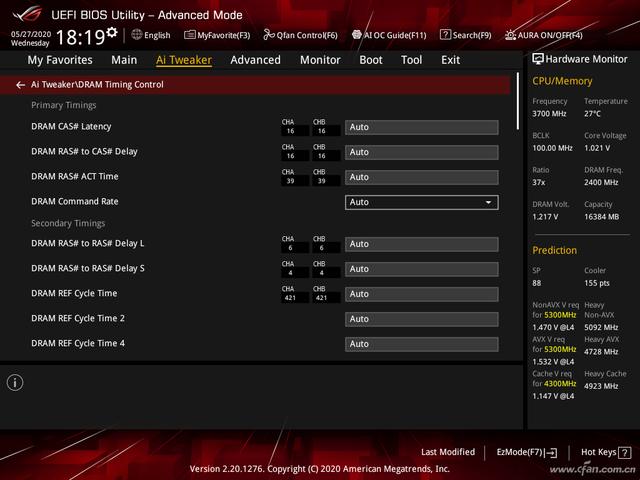Open the time settings gear icon
This screenshot has height=480, width=640.
coord(112,32)
